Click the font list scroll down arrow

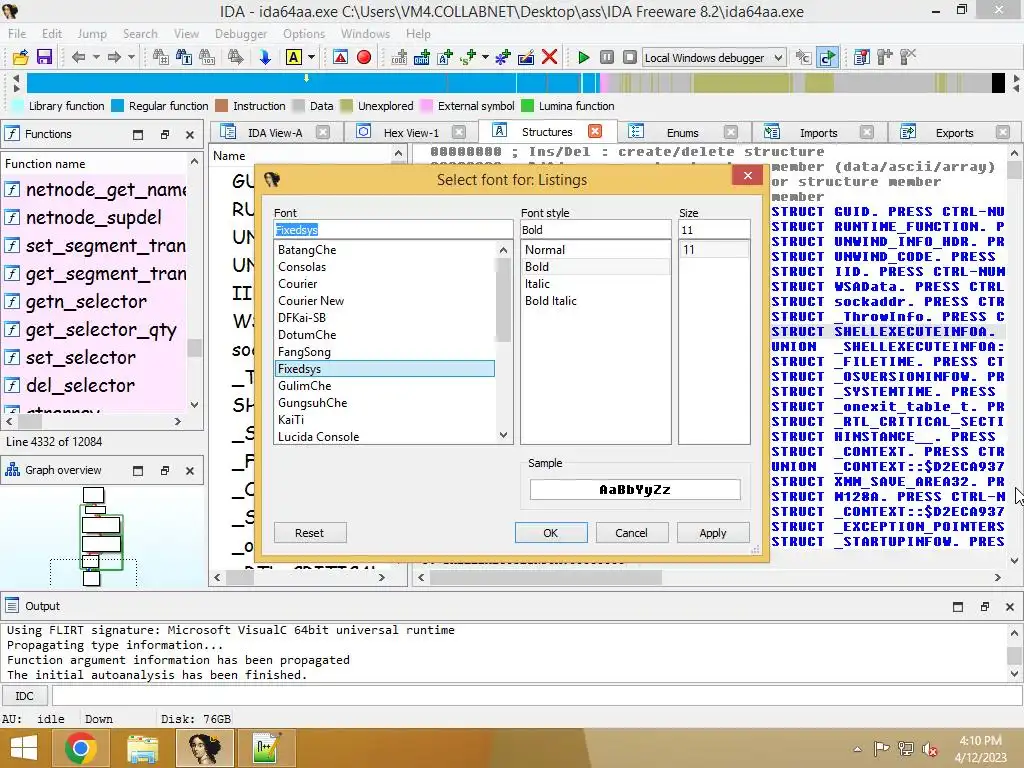pos(503,435)
